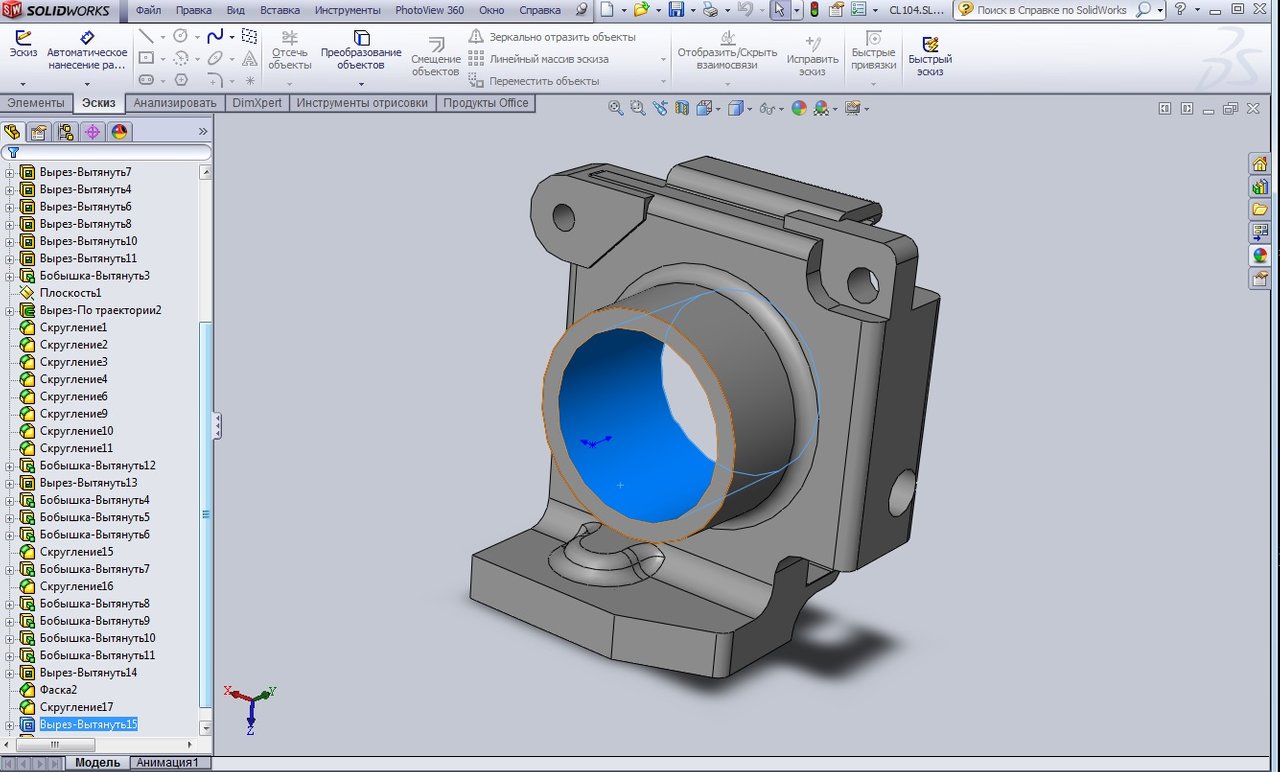Select the Polygon sketch tool
The height and width of the screenshot is (772, 1280).
click(180, 80)
